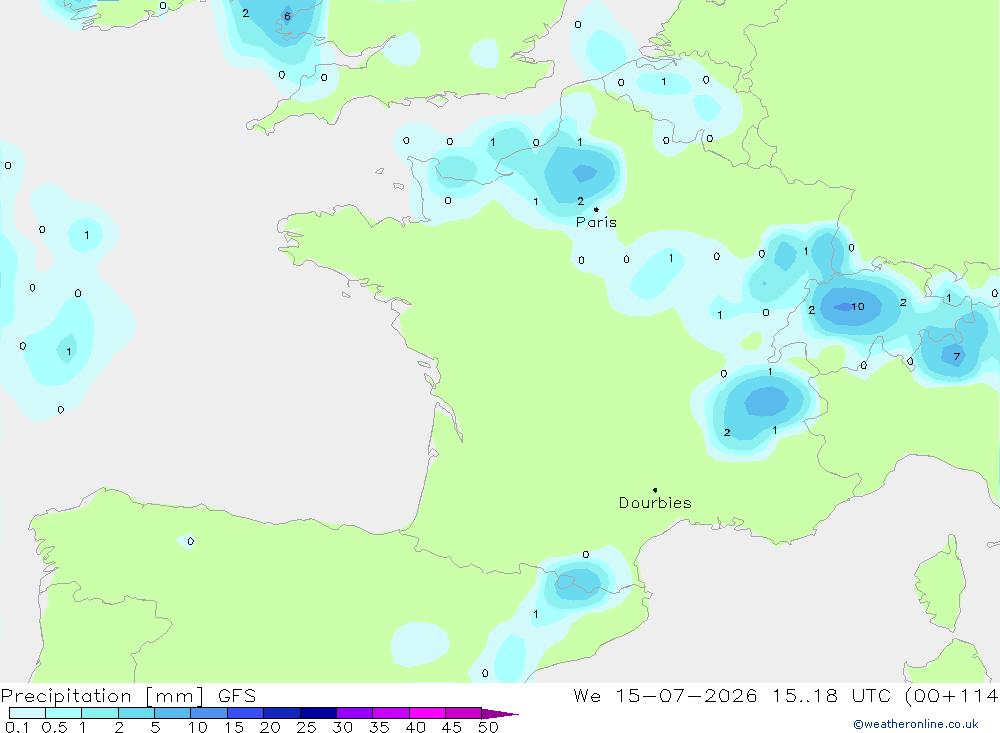Click the precipitation value 7 on the map
Image resolution: width=1000 pixels, height=733 pixels.
(957, 357)
